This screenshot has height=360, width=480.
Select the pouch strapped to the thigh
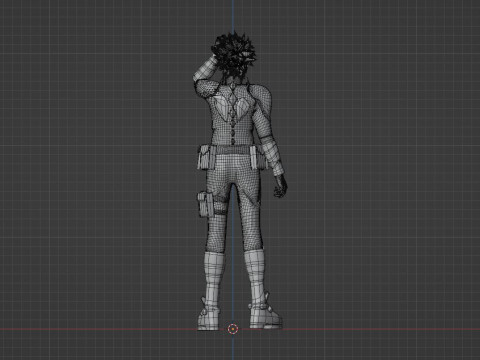(x=205, y=204)
